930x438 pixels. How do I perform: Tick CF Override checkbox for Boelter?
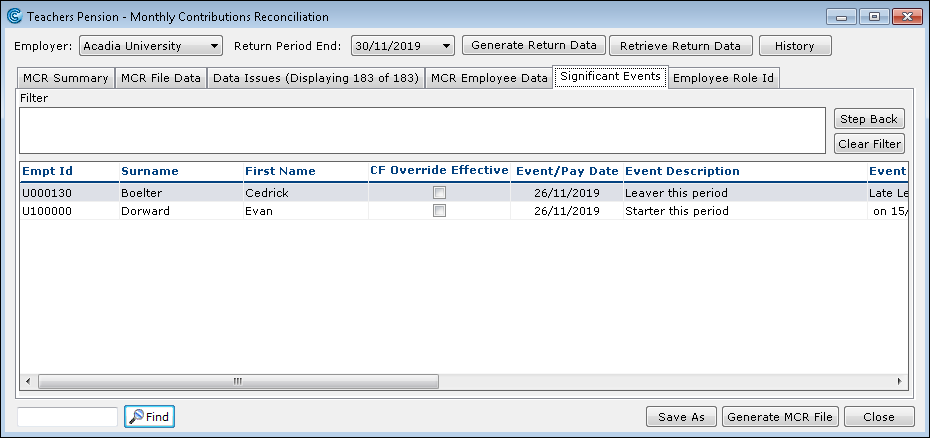coord(439,193)
